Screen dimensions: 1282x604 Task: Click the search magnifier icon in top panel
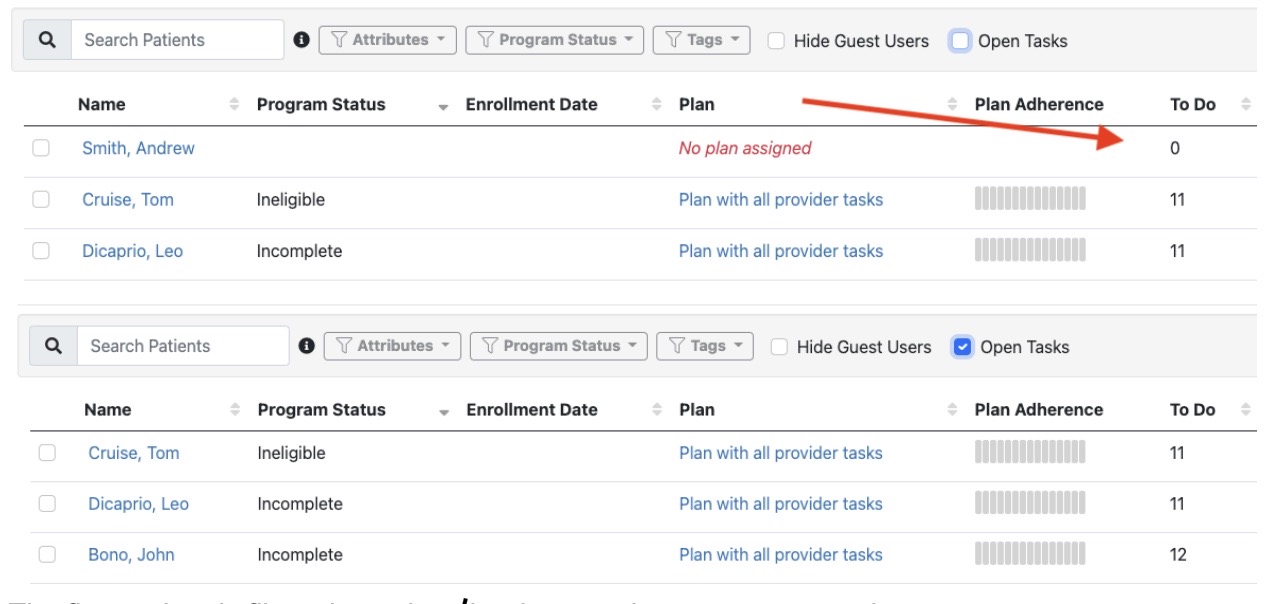[47, 40]
